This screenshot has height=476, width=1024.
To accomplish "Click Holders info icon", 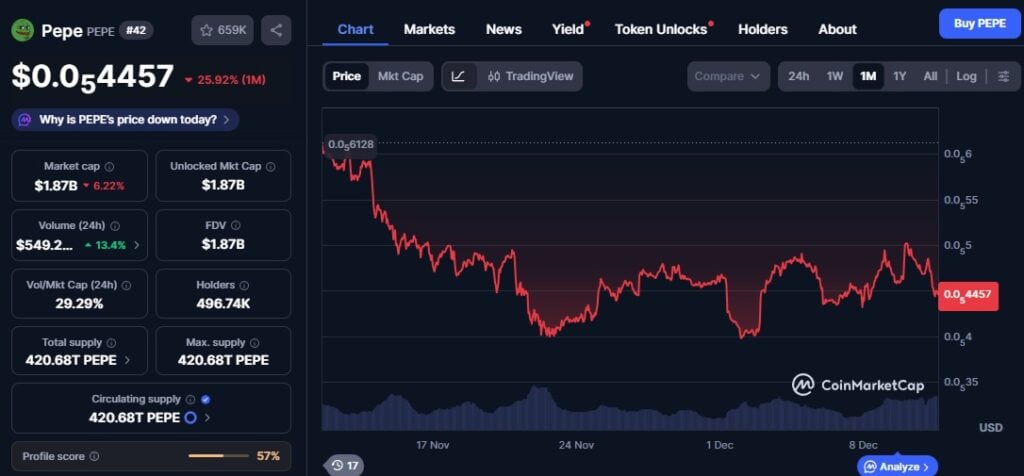I will tap(241, 286).
